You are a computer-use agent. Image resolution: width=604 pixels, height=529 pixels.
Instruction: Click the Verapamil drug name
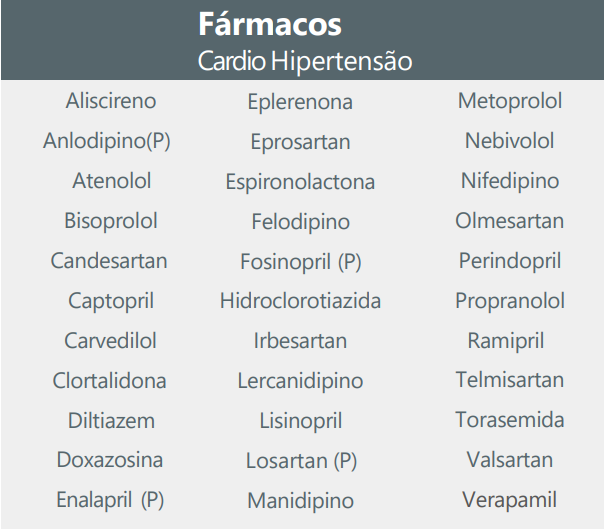510,500
